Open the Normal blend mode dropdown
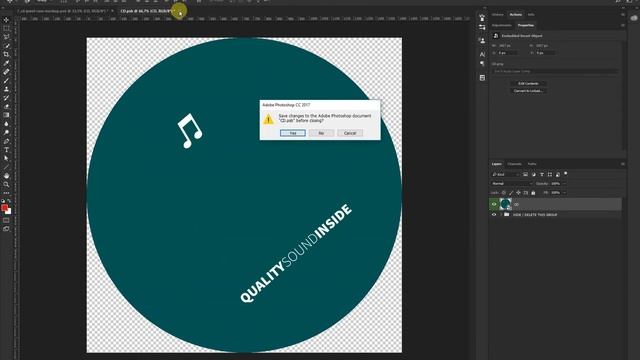The image size is (640, 360). 512,184
